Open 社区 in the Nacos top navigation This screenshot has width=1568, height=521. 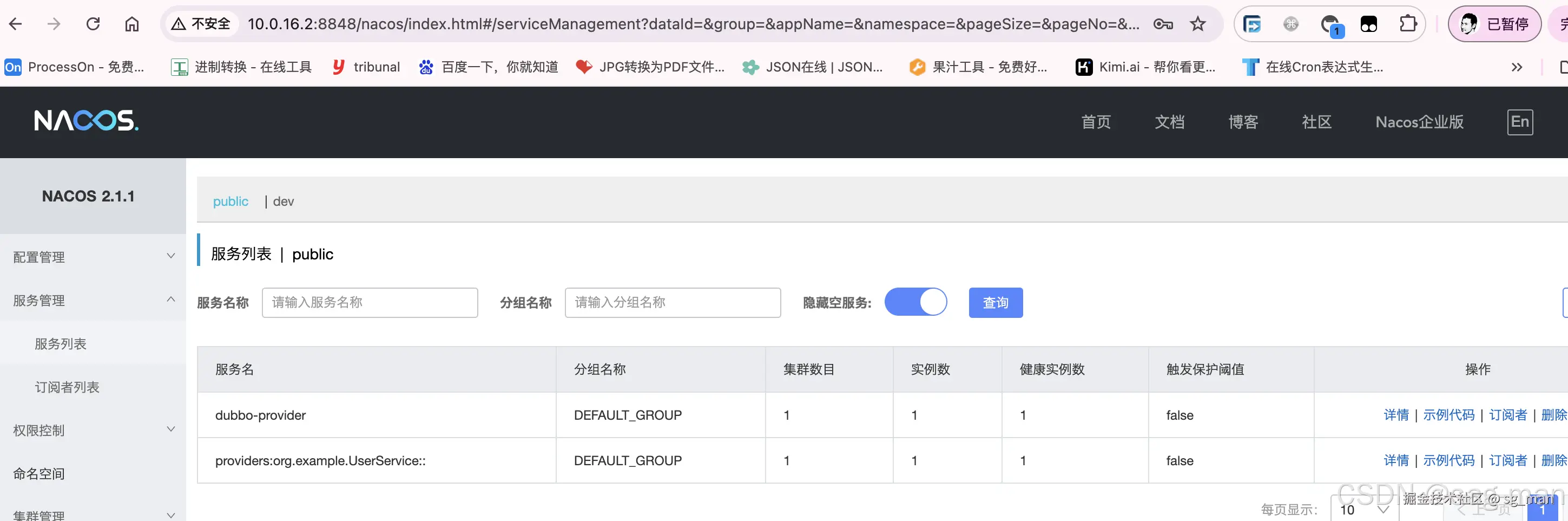pos(1316,122)
